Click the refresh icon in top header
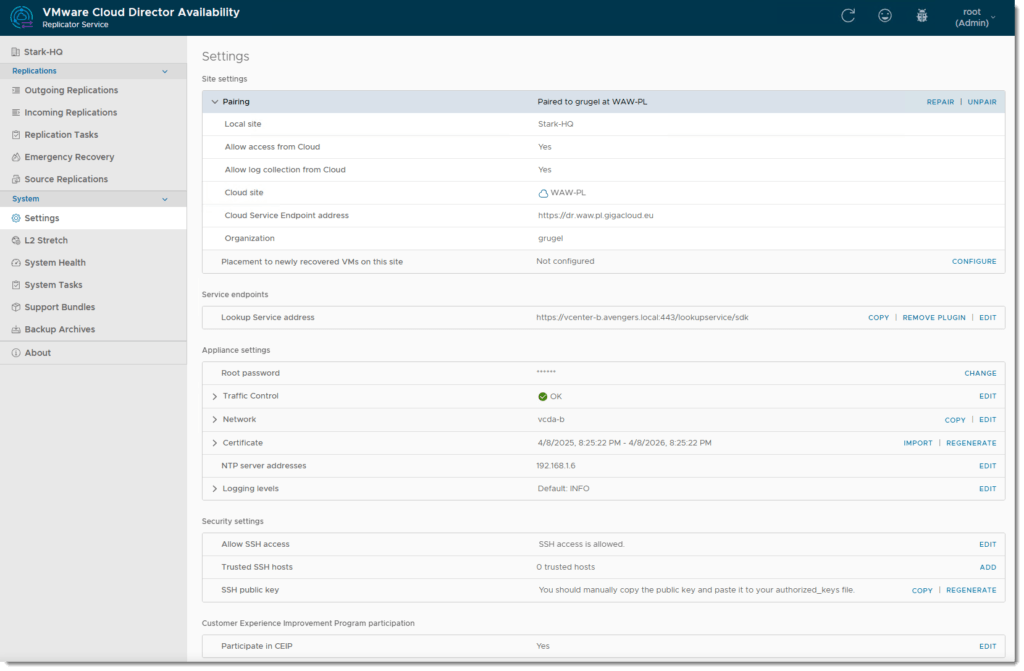The height and width of the screenshot is (671, 1024). [x=848, y=16]
